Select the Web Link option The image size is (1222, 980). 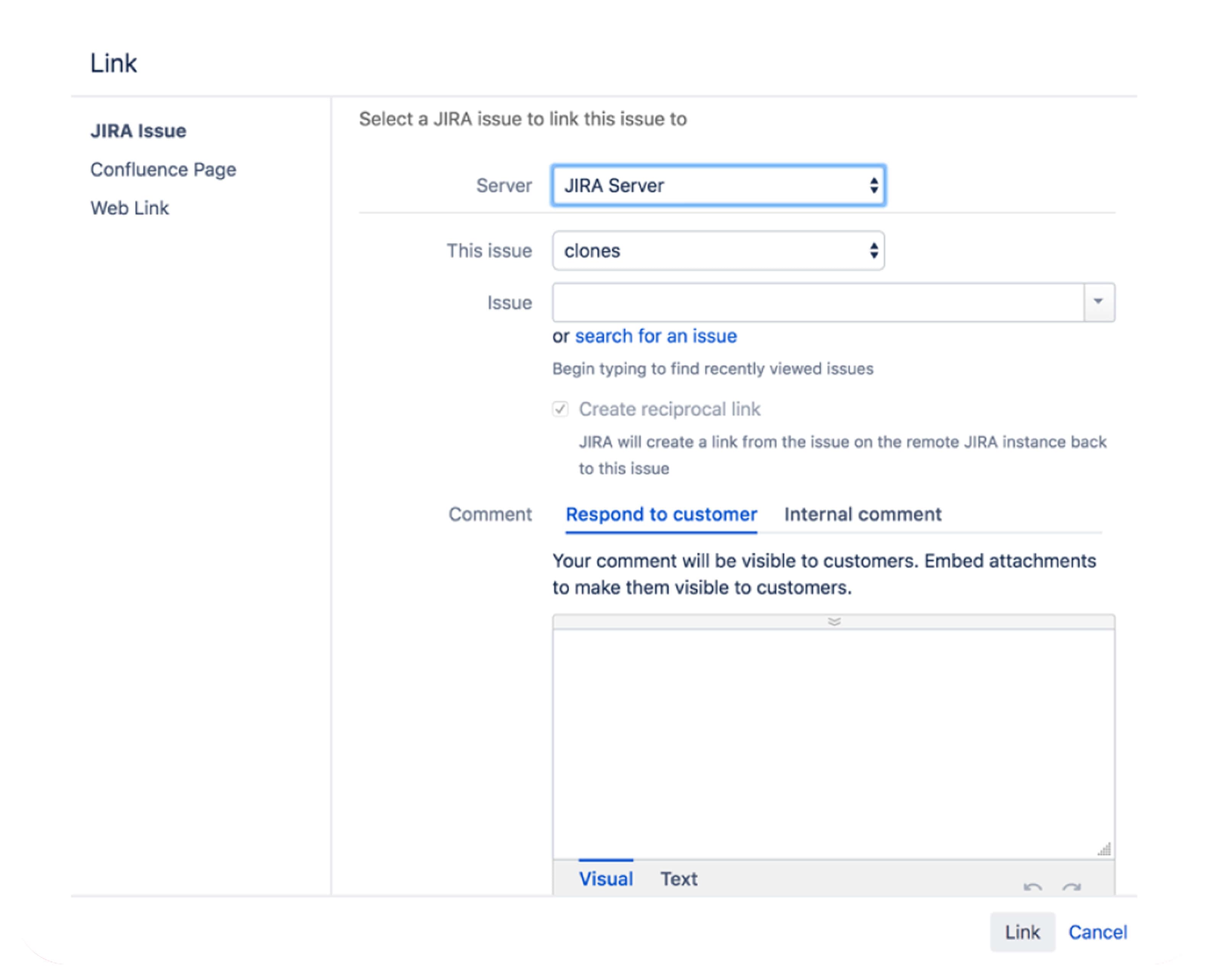click(130, 208)
